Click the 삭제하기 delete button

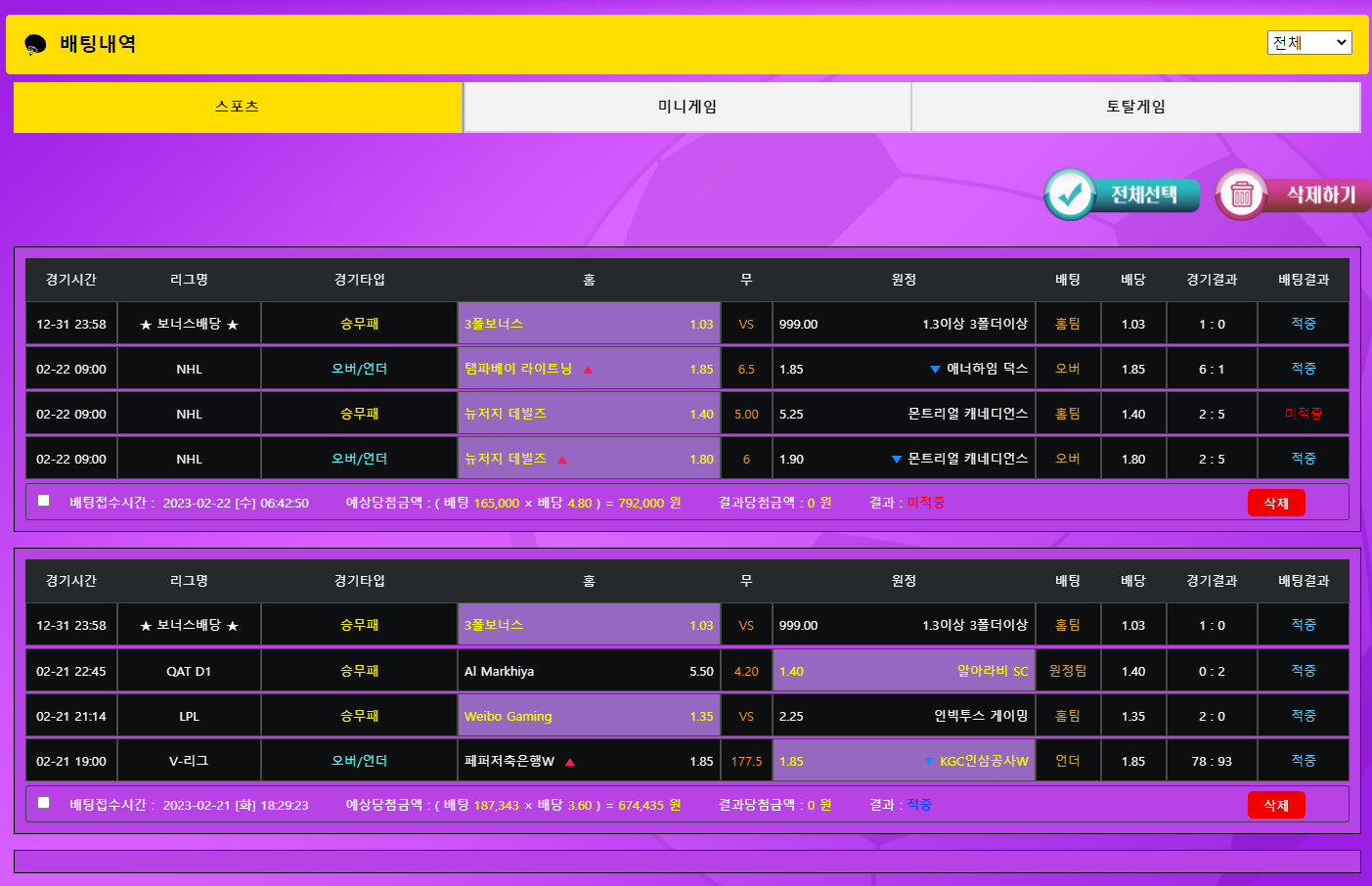1294,195
